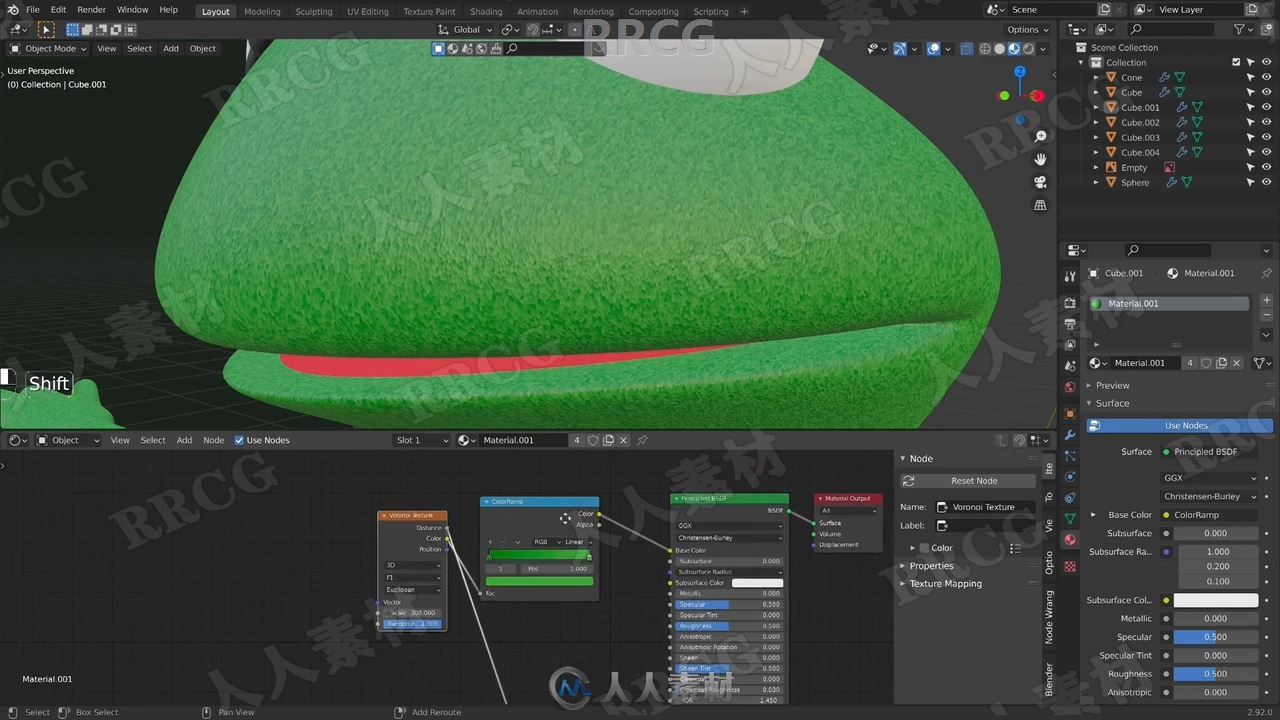
Task: Expand Texture Mapping section
Action: click(x=945, y=584)
